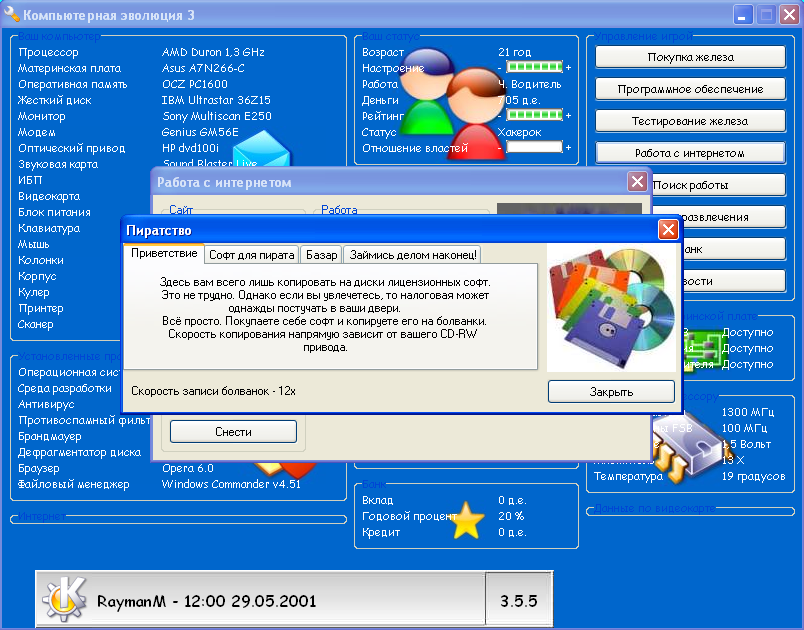The image size is (804, 630).
Task: Open Программное обеспечение
Action: coord(690,89)
